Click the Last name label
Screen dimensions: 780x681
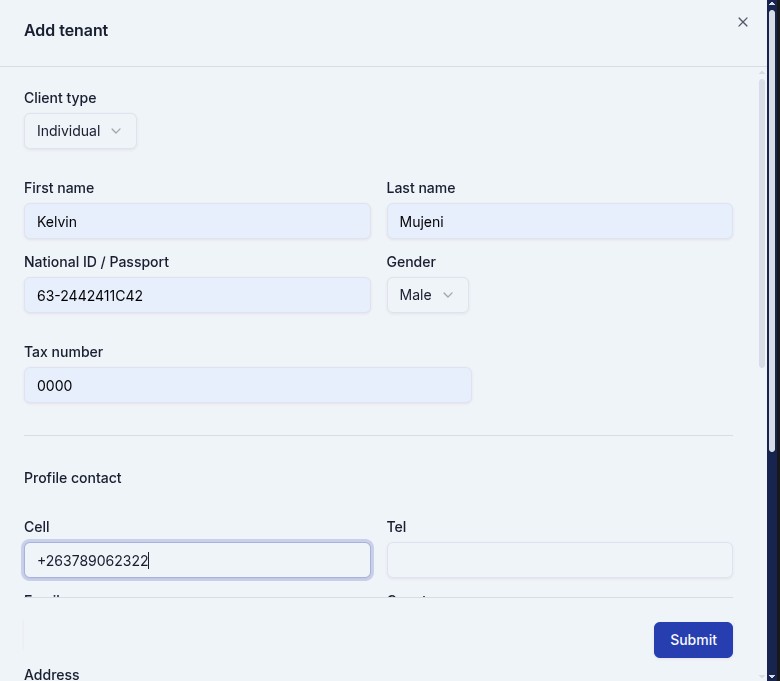point(421,188)
